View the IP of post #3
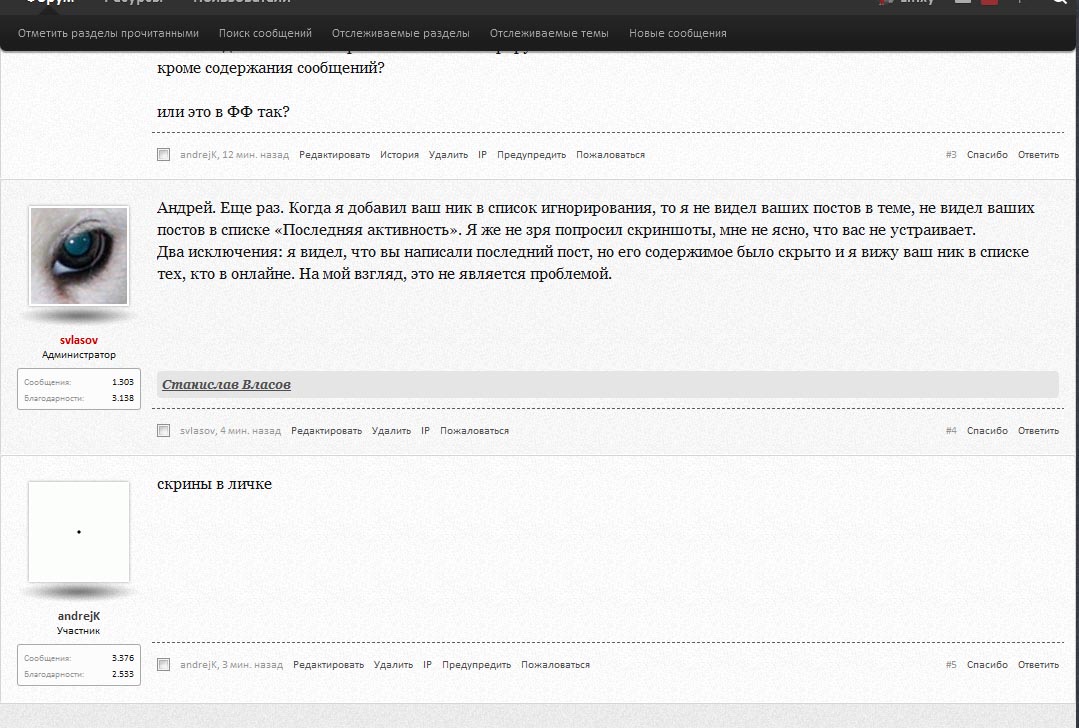The image size is (1079, 728). click(482, 155)
